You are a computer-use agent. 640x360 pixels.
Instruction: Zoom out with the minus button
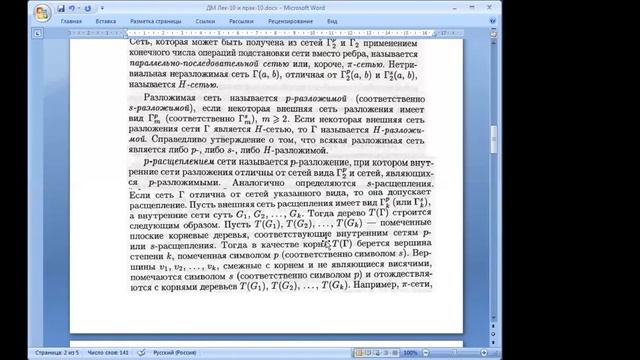(x=426, y=353)
